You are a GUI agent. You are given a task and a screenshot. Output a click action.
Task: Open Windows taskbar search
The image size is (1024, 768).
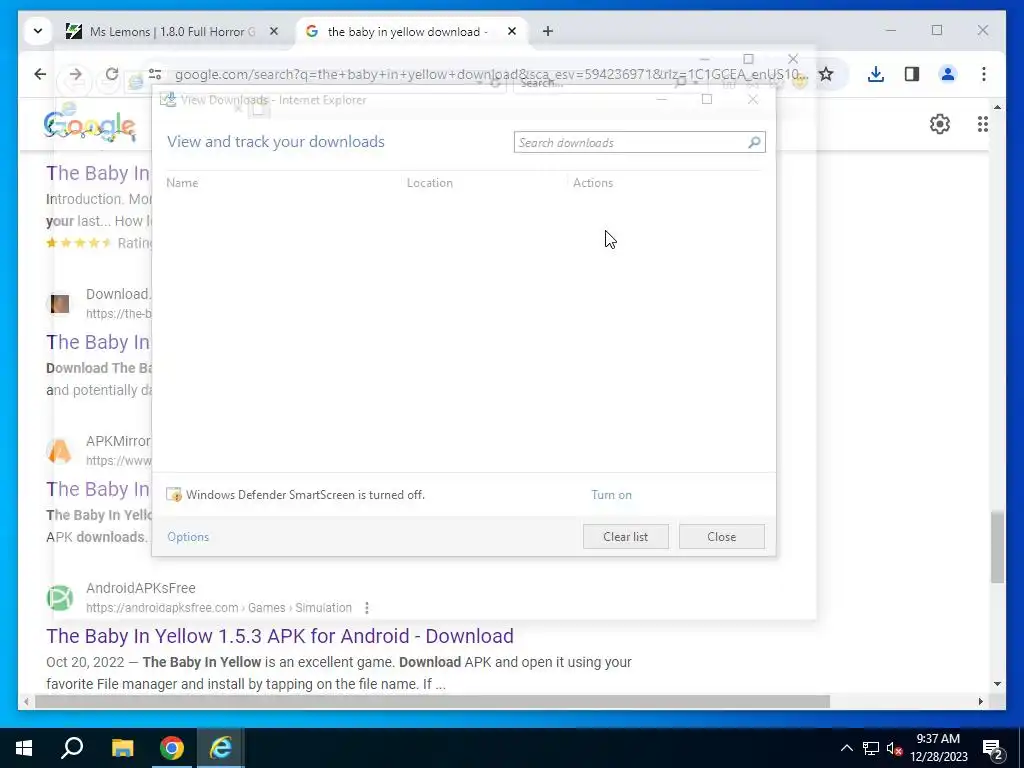72,748
